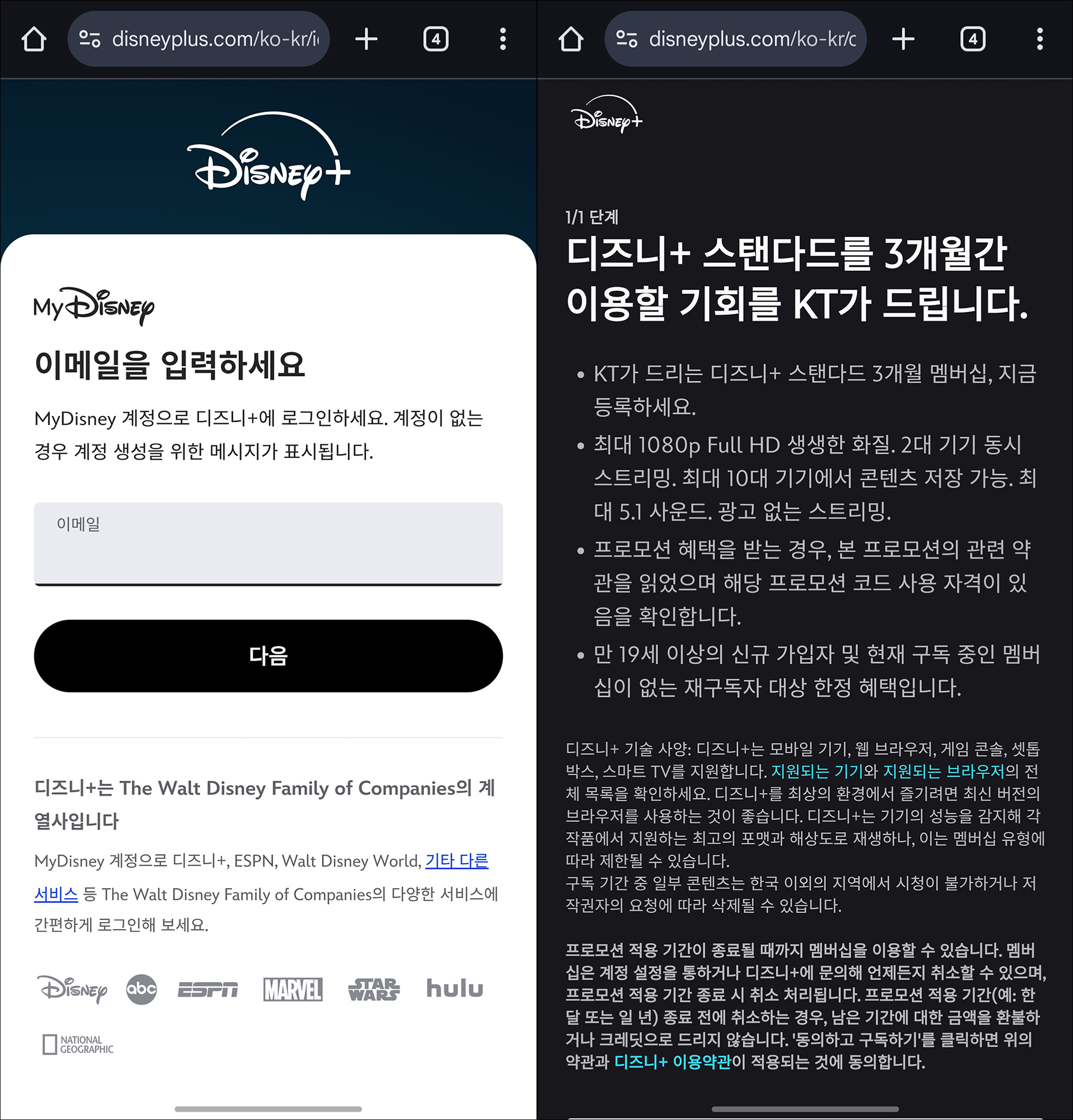The height and width of the screenshot is (1120, 1073).
Task: Open the 지원되는 기기 link
Action: click(817, 771)
